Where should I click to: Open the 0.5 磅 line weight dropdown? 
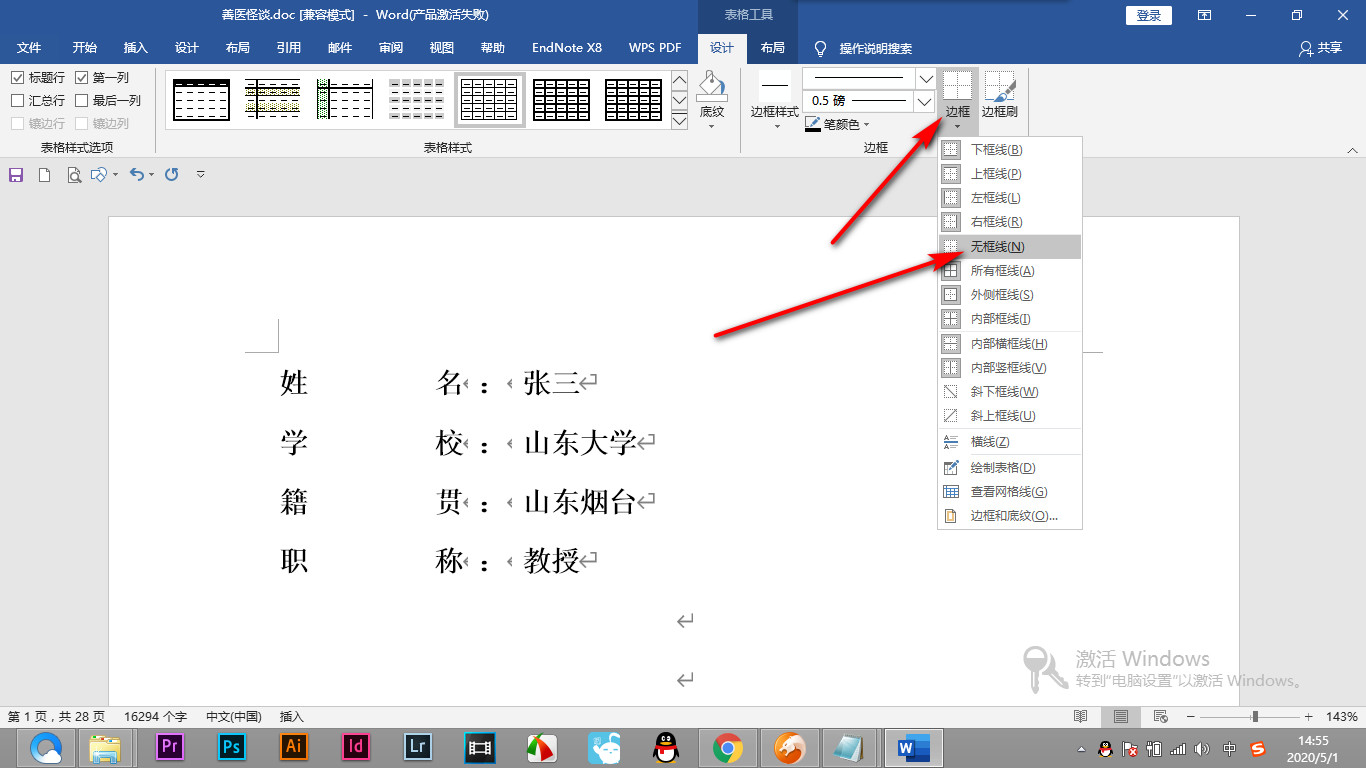(926, 101)
